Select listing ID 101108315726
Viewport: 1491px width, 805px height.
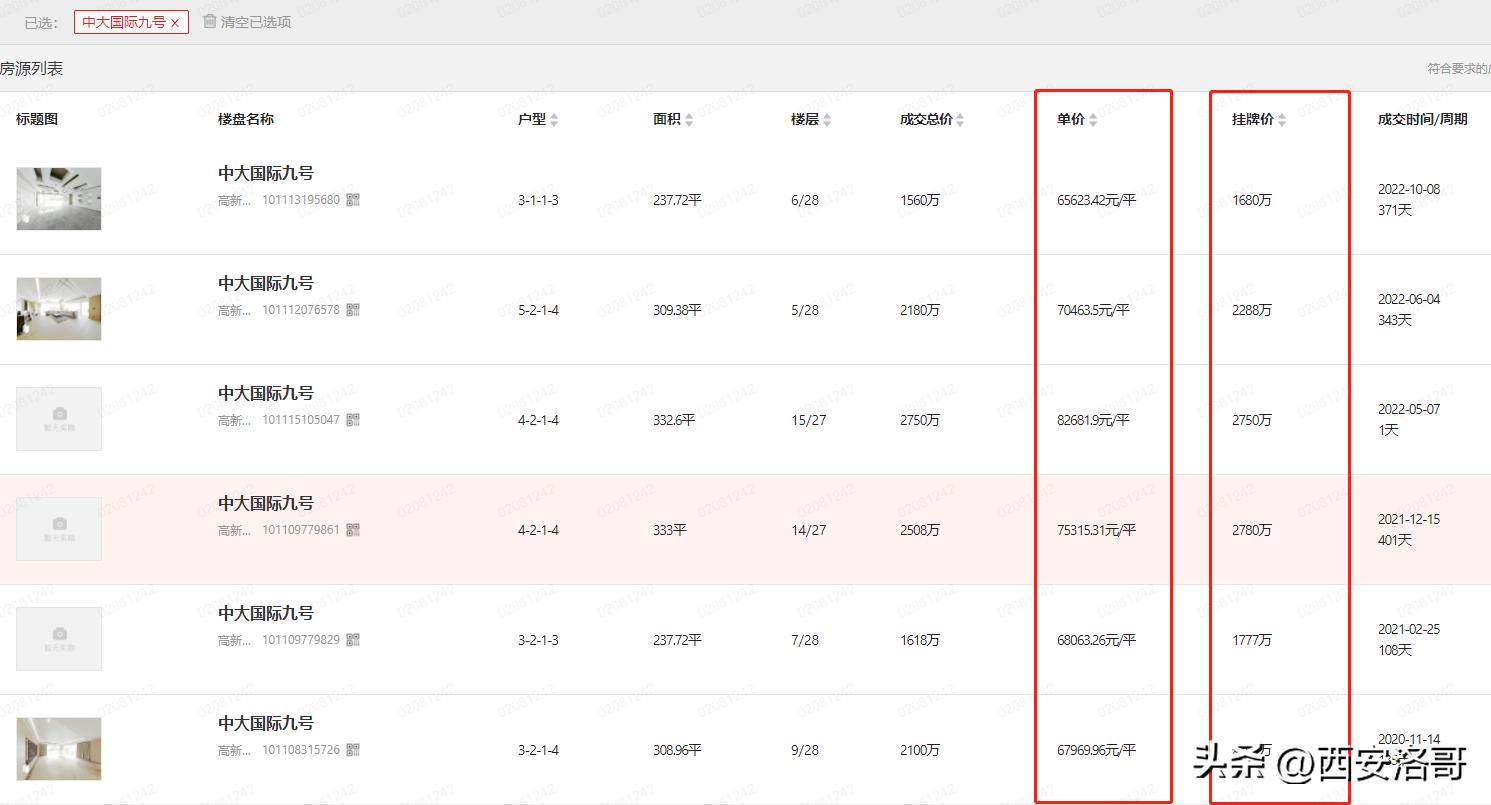(x=301, y=750)
